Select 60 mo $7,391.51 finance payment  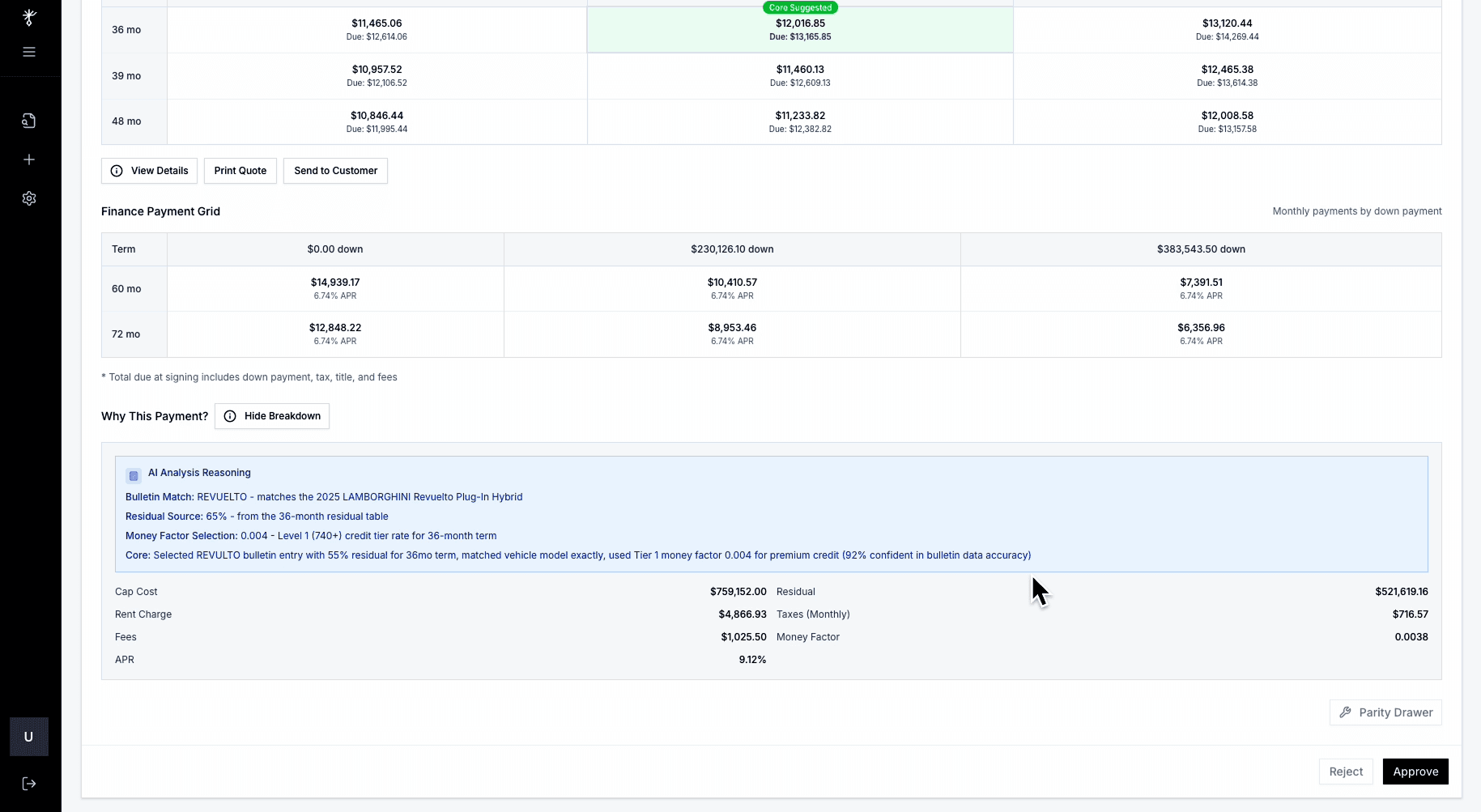1201,289
